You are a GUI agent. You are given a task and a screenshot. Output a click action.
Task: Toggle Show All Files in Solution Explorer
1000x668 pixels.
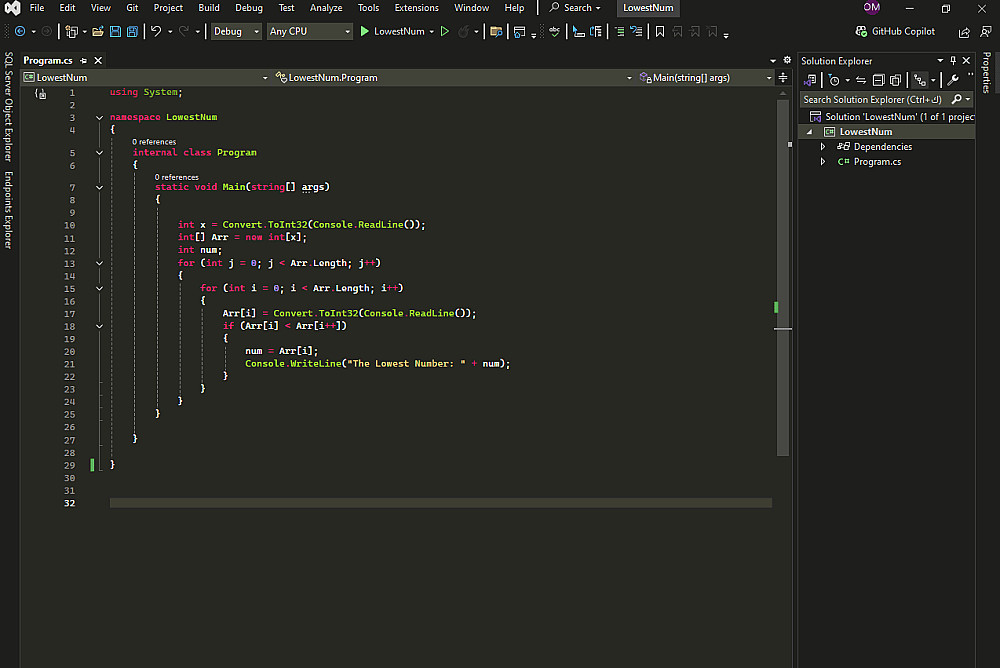896,80
